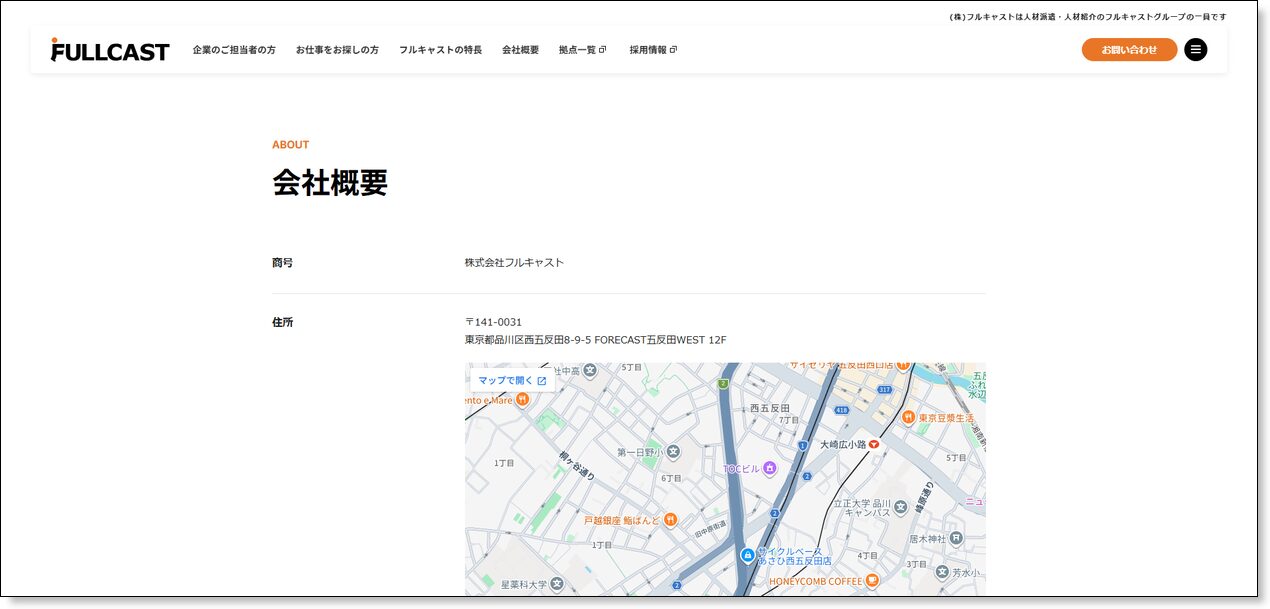1270x609 pixels.
Task: Go to 会社概要 nav item
Action: (x=520, y=50)
